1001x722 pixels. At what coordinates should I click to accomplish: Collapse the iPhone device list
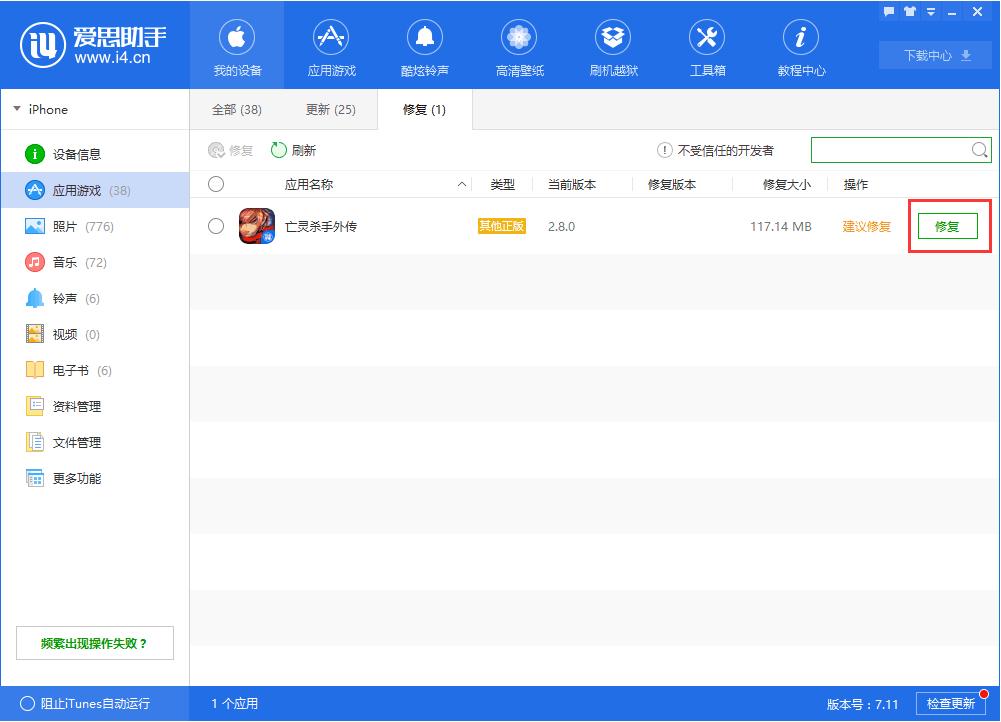click(x=16, y=109)
